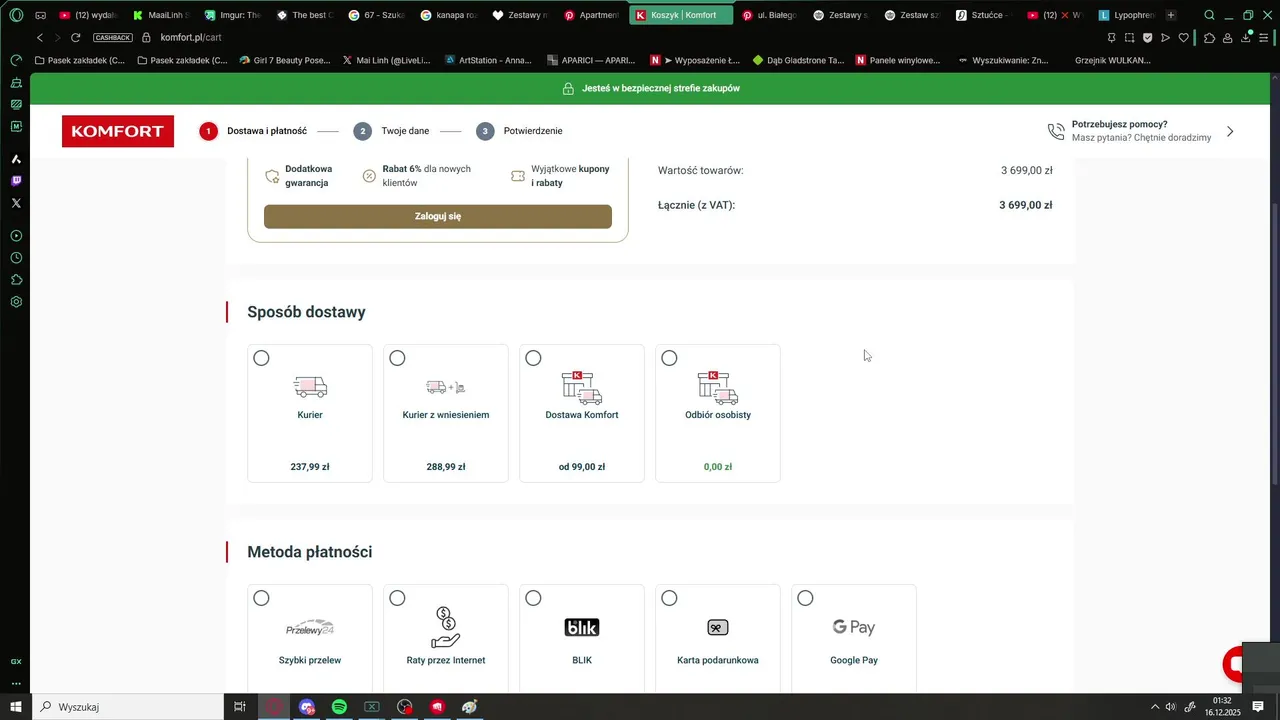1280x720 pixels.
Task: Click the CASHBACK badge in address bar
Action: tap(113, 37)
